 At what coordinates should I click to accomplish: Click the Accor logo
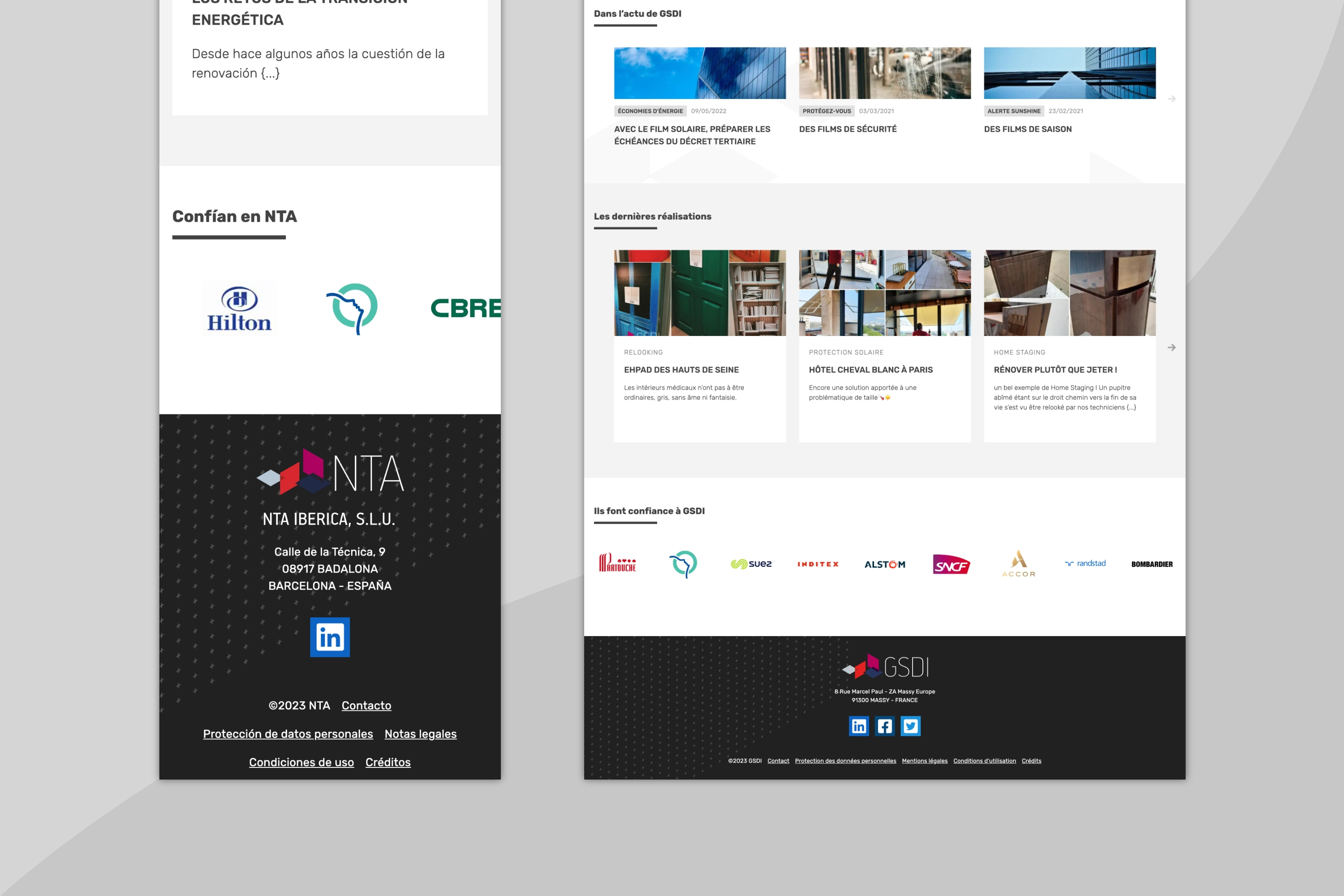(1018, 564)
